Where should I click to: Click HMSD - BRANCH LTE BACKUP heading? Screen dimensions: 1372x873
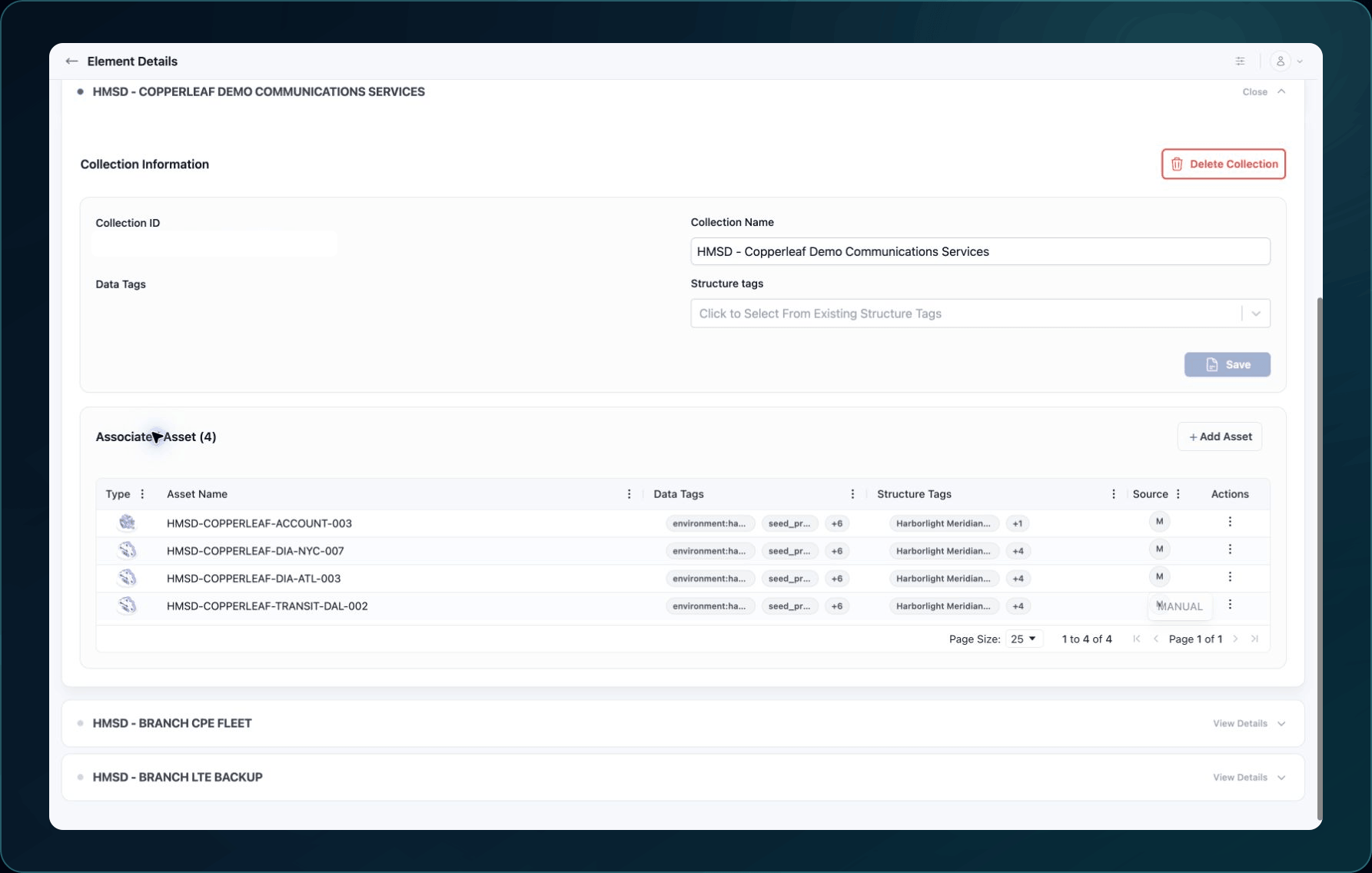[178, 777]
